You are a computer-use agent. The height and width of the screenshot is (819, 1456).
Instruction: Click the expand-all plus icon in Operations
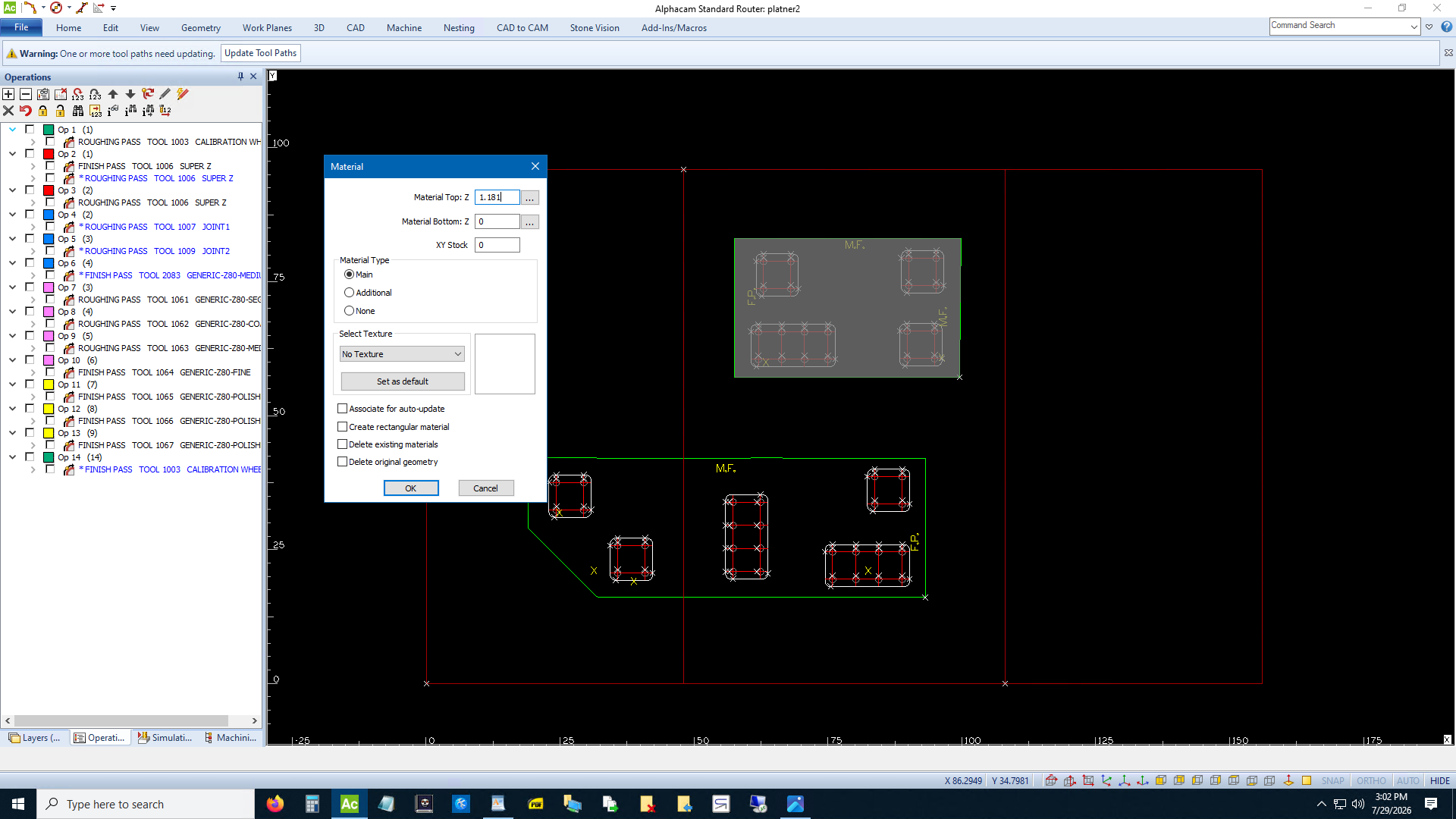point(8,94)
